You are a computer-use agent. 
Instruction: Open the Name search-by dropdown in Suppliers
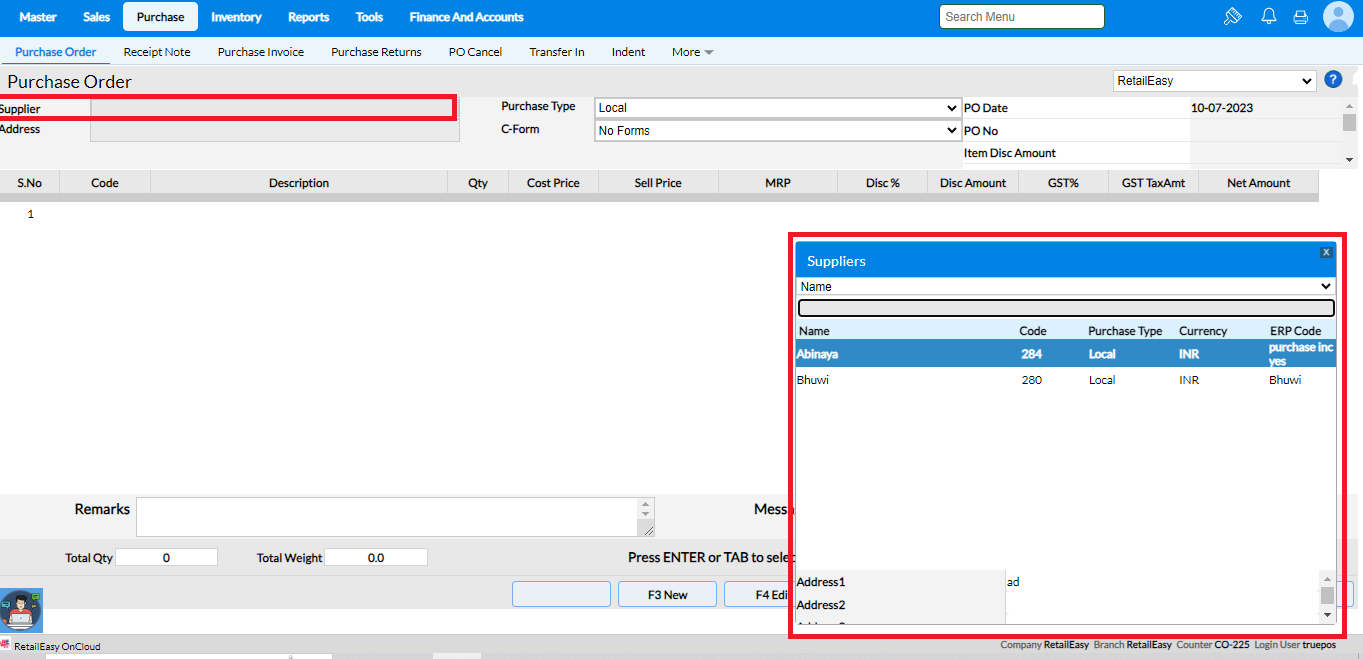pos(1066,287)
